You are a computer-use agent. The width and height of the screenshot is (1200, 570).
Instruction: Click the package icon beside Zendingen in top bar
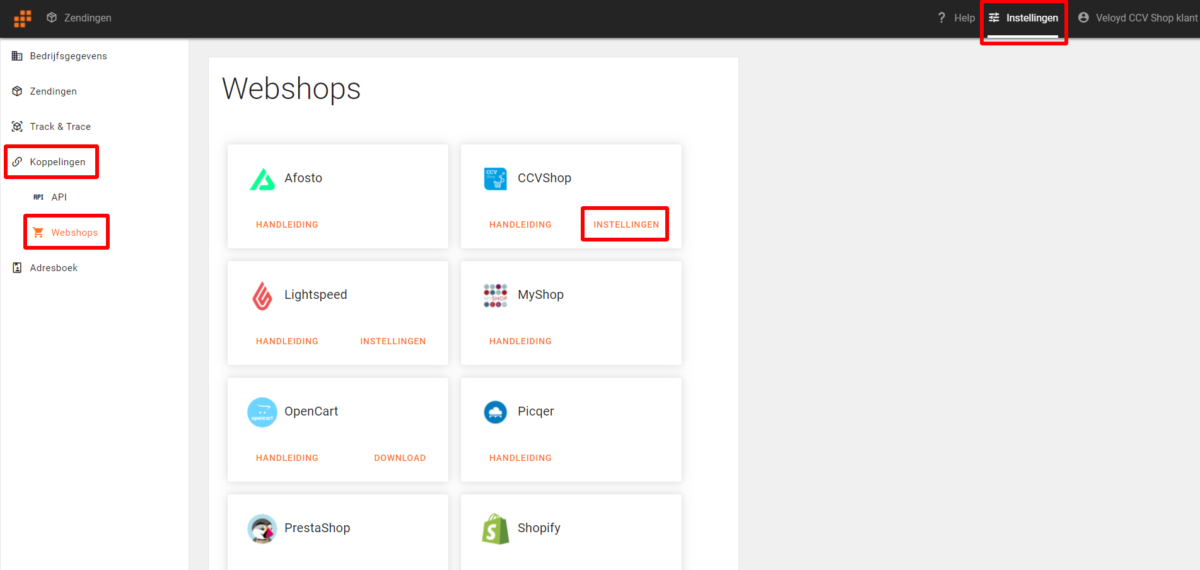coord(51,18)
